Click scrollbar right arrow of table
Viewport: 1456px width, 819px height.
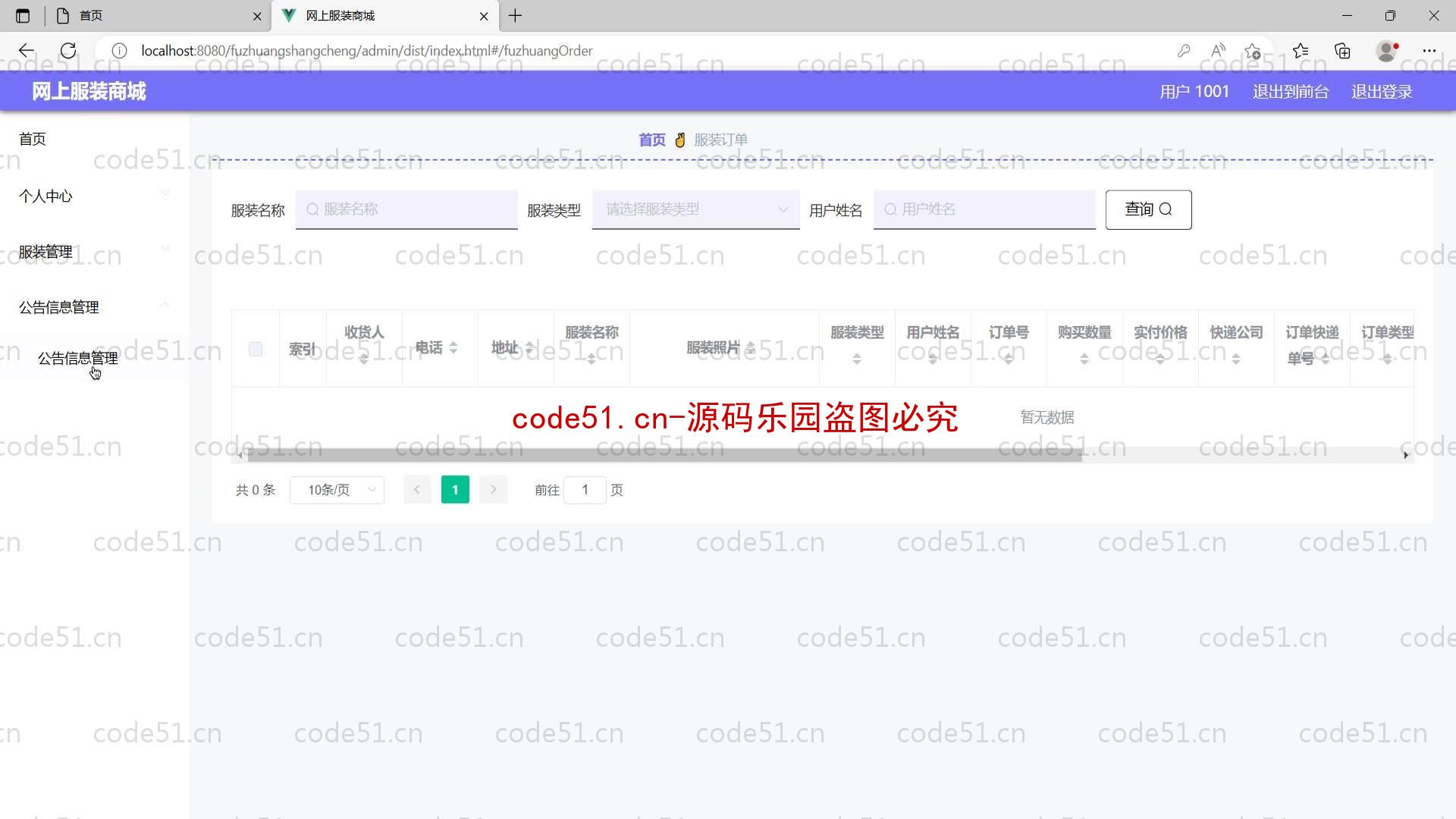[1406, 455]
